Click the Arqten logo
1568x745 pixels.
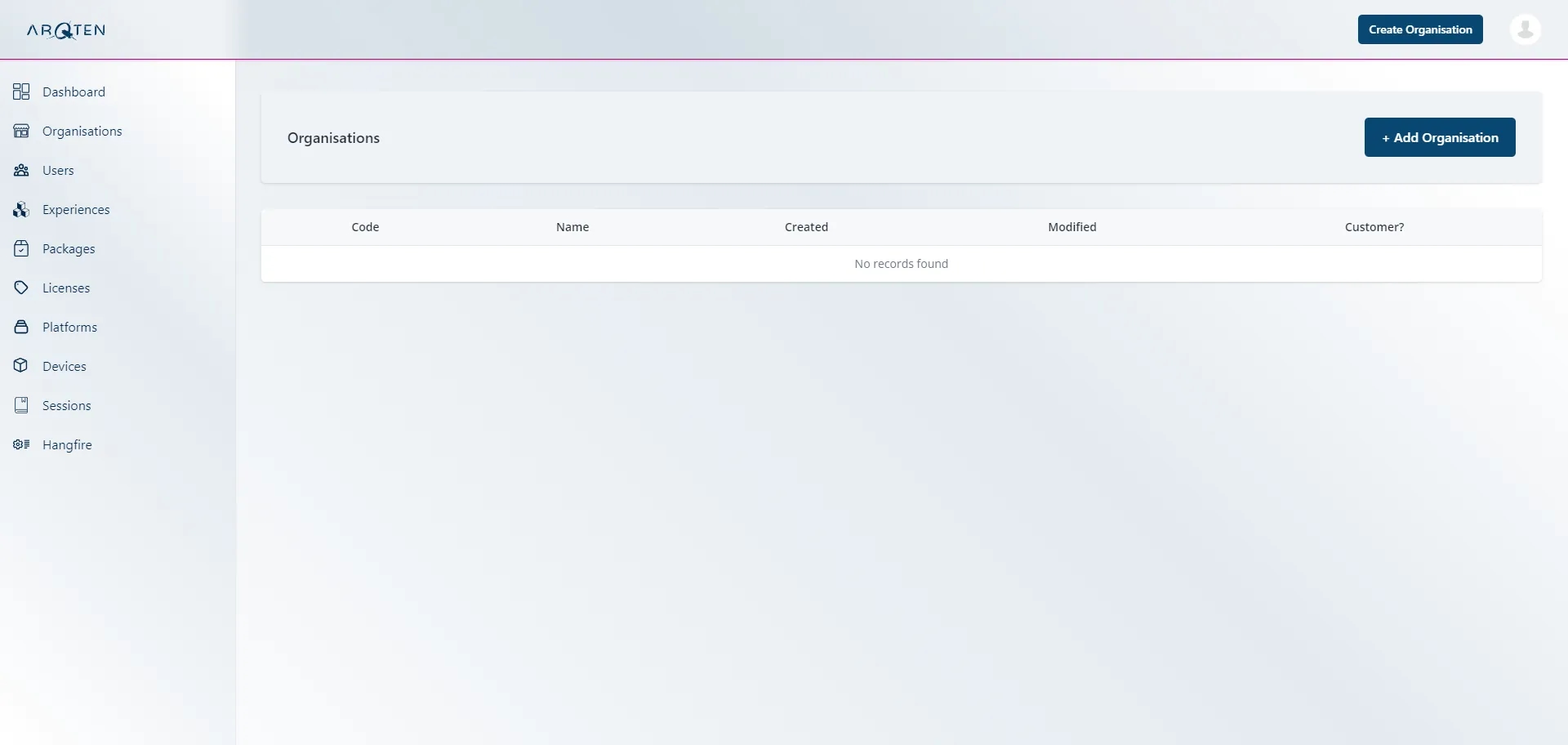click(x=66, y=30)
